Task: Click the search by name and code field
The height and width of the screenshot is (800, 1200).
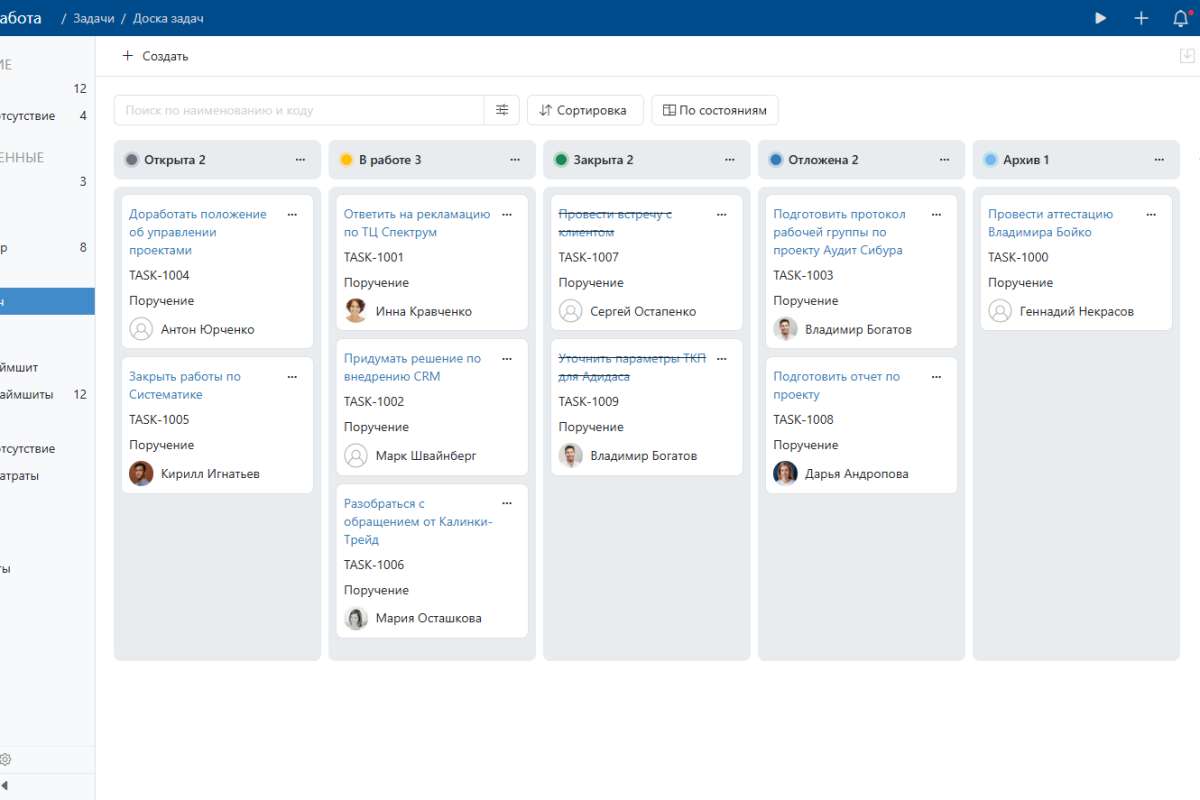Action: [x=300, y=110]
